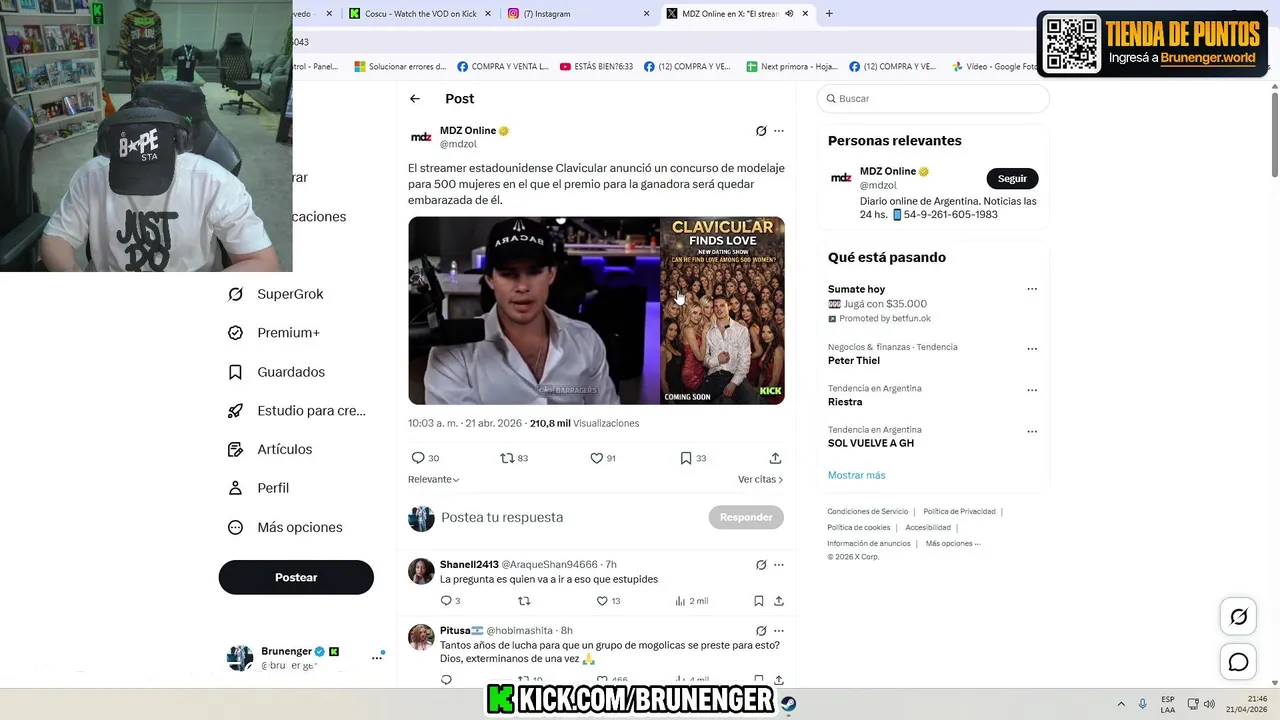1280x720 pixels.
Task: Open more options on Pitusa's comment
Action: point(779,631)
